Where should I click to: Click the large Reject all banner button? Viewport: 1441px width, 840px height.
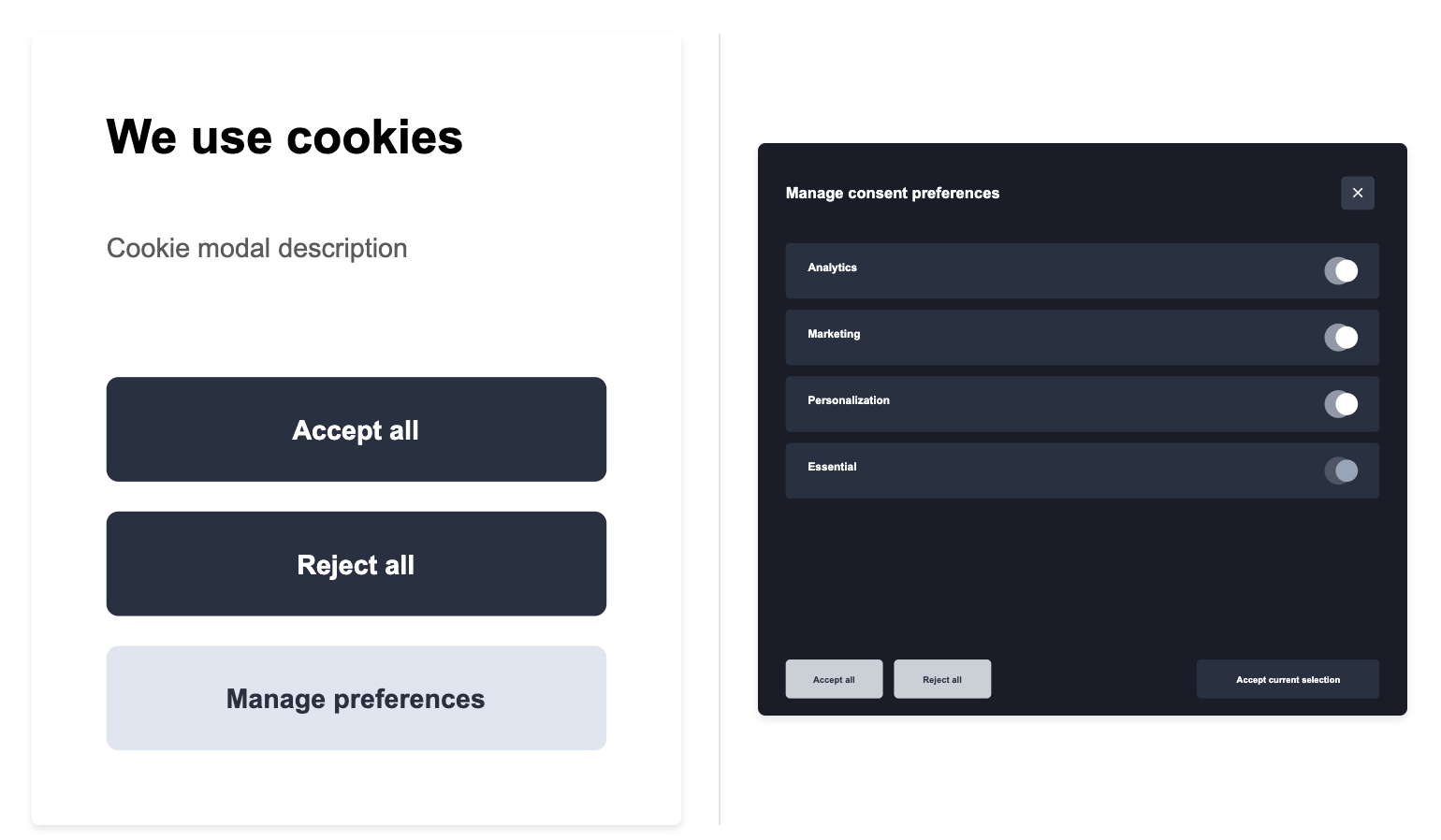(x=356, y=564)
